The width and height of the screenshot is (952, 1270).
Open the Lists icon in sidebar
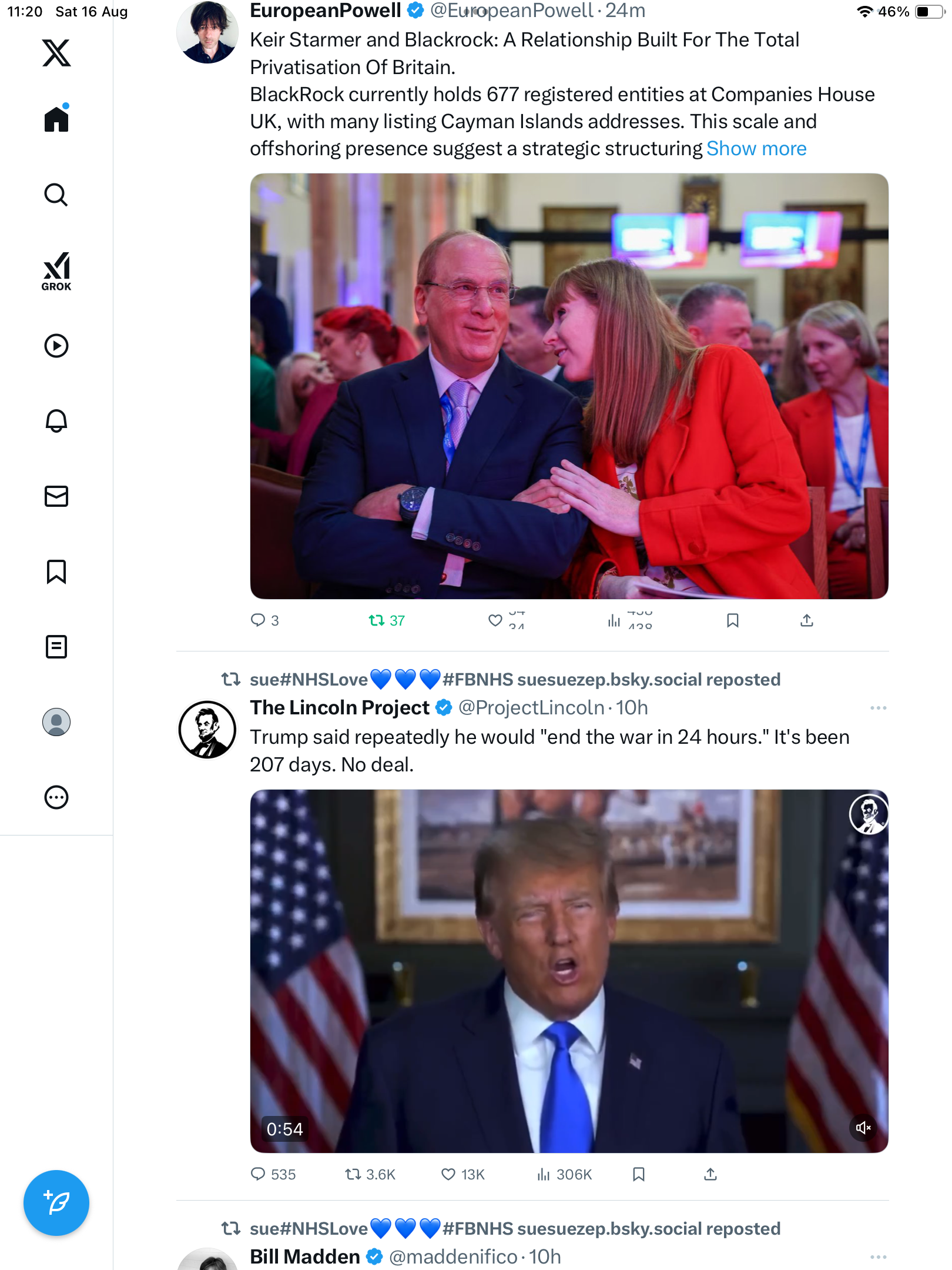click(56, 647)
